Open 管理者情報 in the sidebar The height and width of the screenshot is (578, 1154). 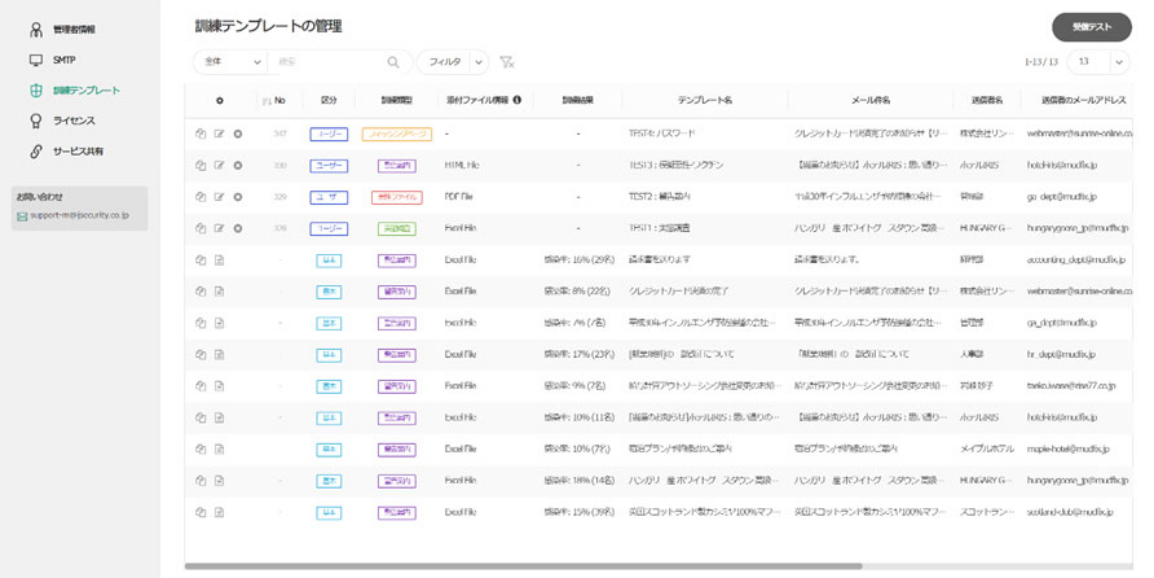click(75, 30)
